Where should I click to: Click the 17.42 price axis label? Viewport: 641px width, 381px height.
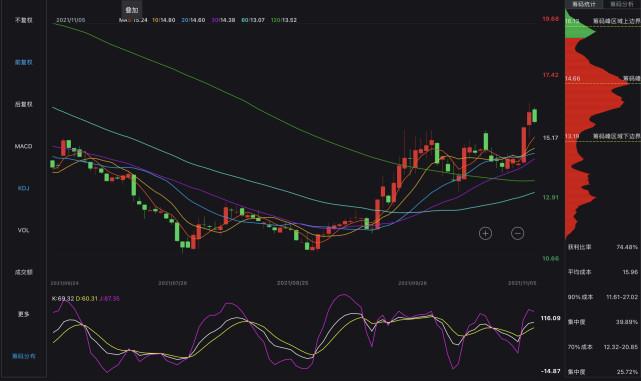(x=550, y=75)
